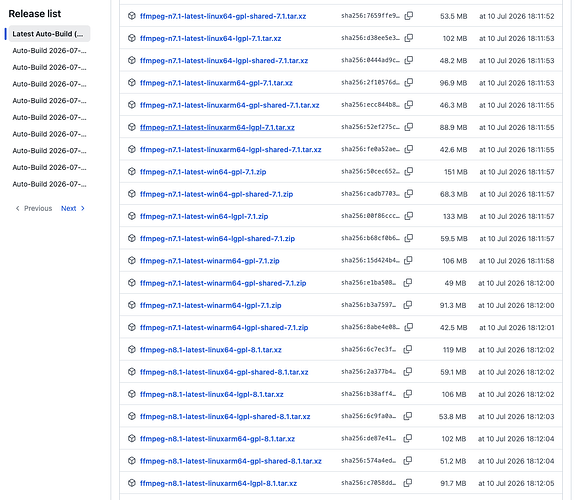Go to Next page of release list
Screen dimensions: 584x500
pos(73,208)
